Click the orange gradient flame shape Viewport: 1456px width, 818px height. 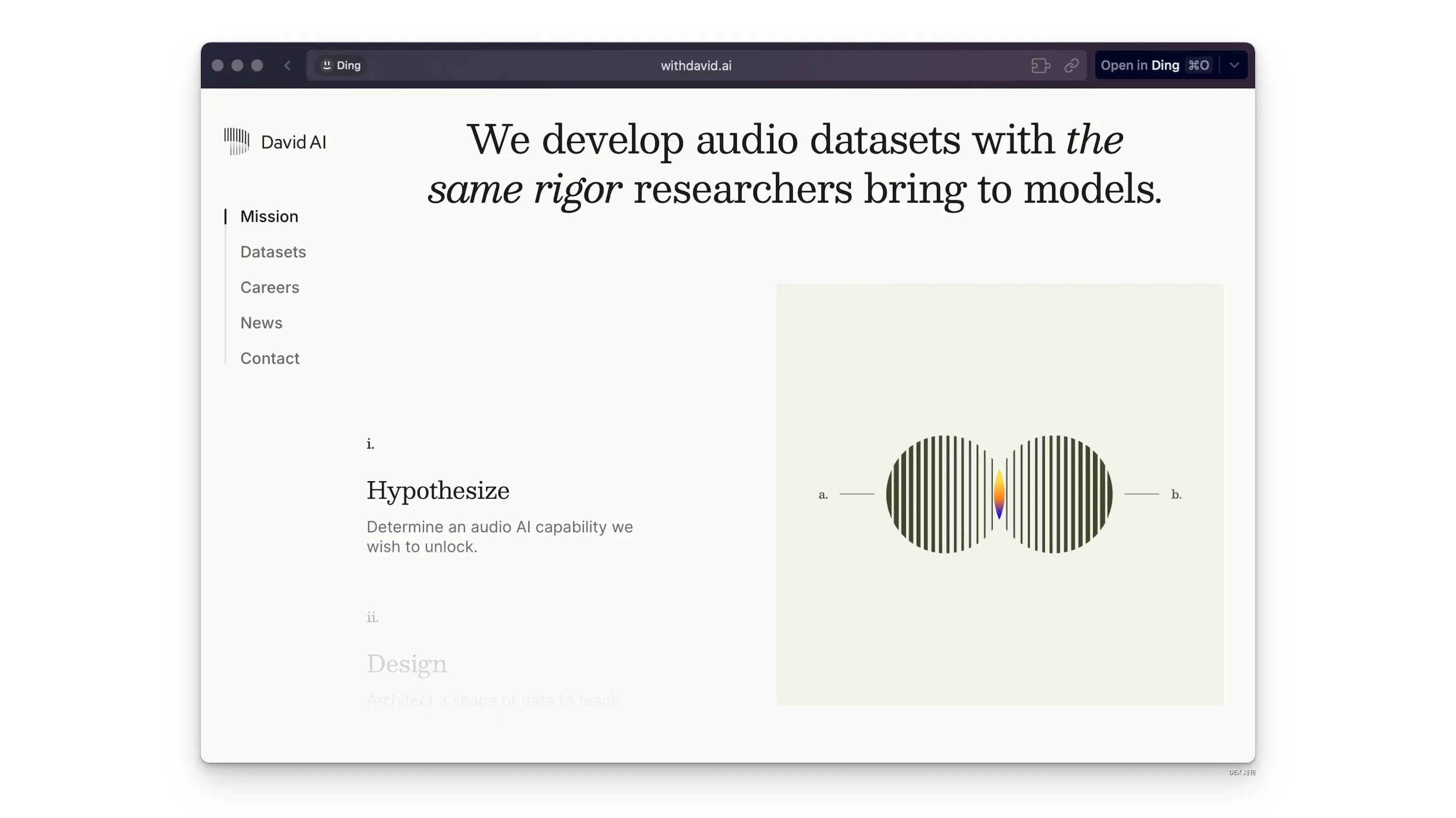pyautogui.click(x=999, y=494)
